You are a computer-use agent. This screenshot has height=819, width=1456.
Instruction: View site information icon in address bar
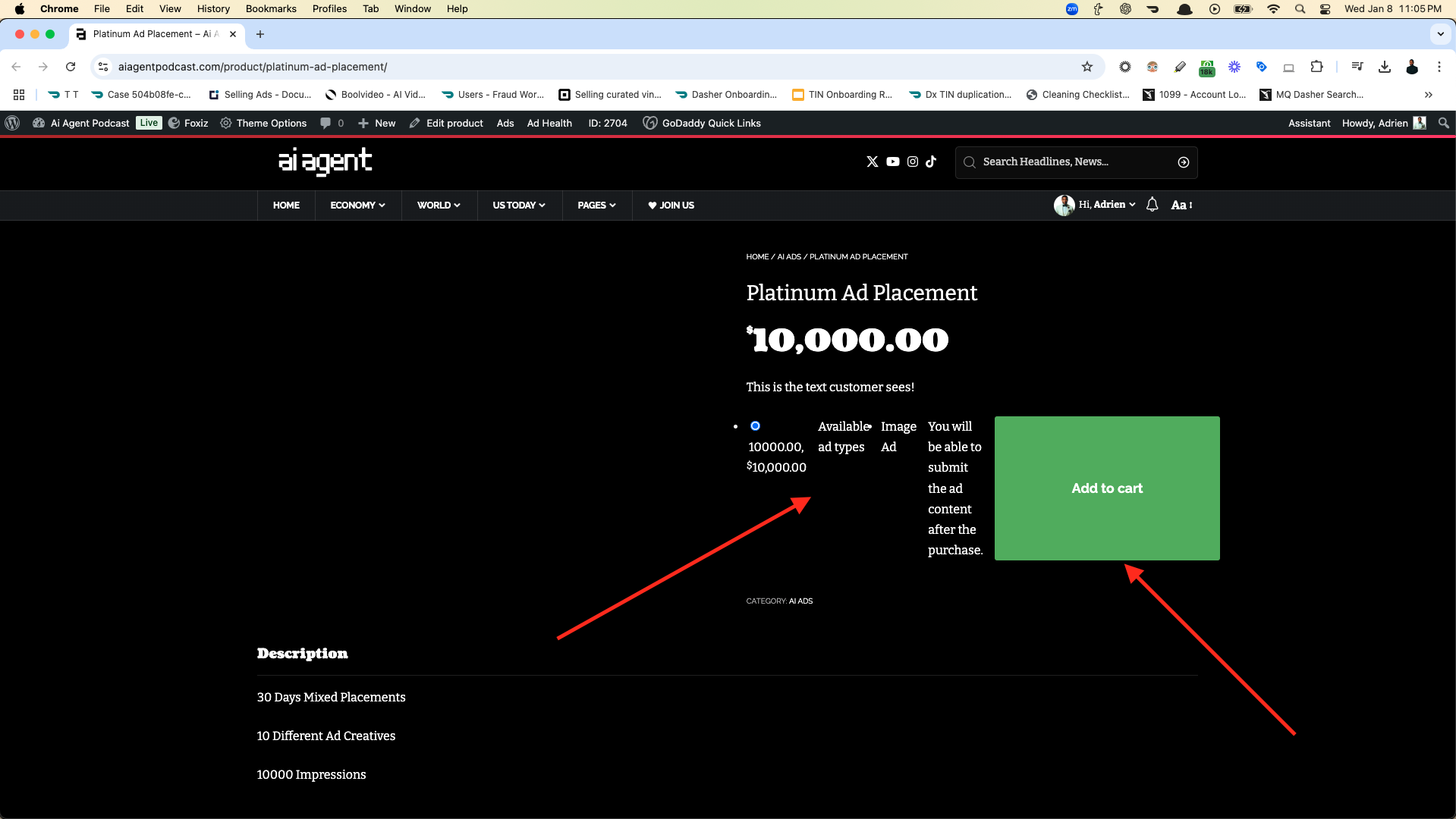(104, 67)
